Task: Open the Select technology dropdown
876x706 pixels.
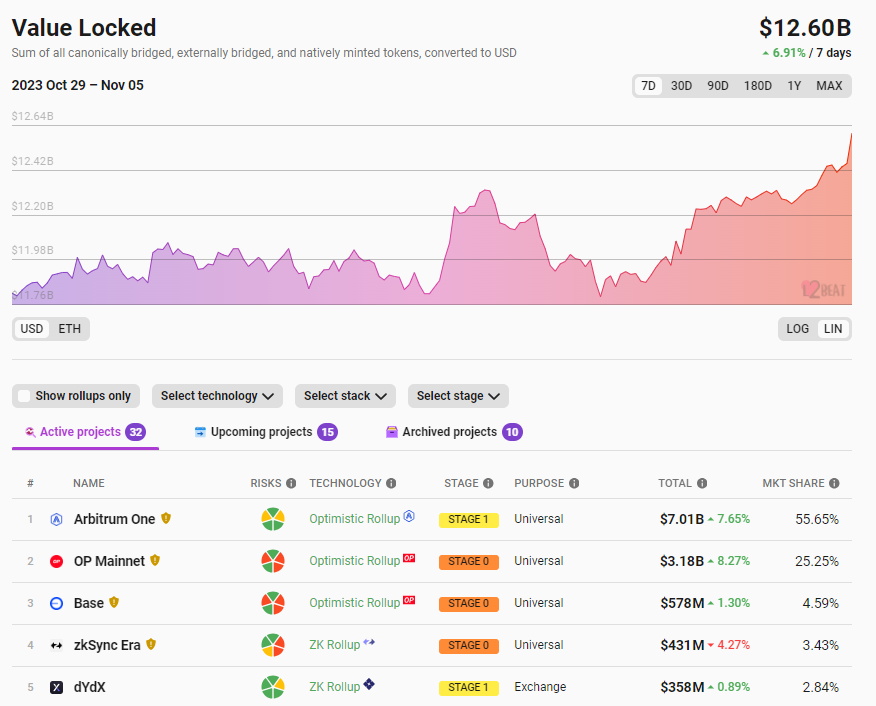Action: click(x=217, y=396)
